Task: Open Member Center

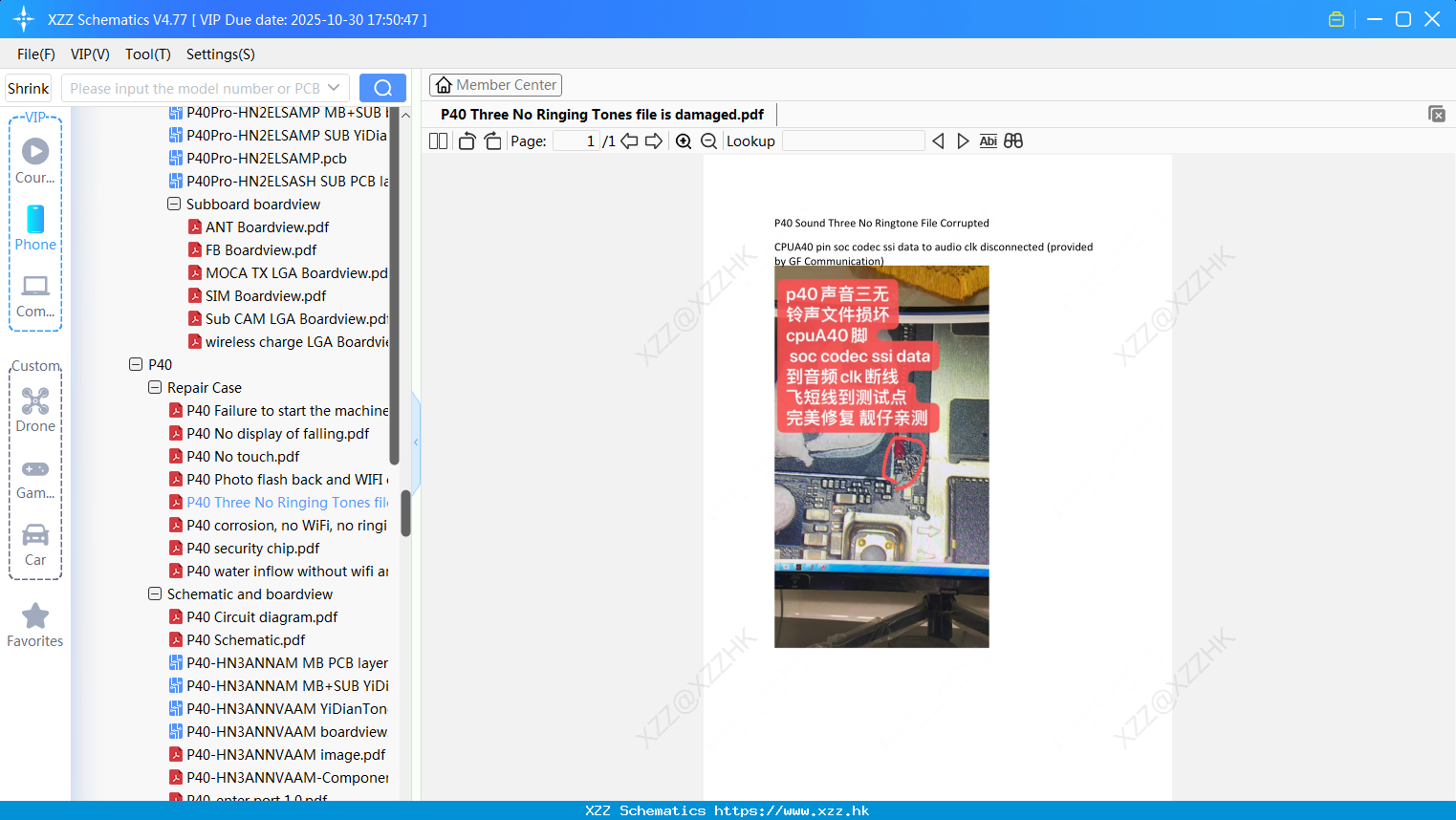Action: click(495, 85)
